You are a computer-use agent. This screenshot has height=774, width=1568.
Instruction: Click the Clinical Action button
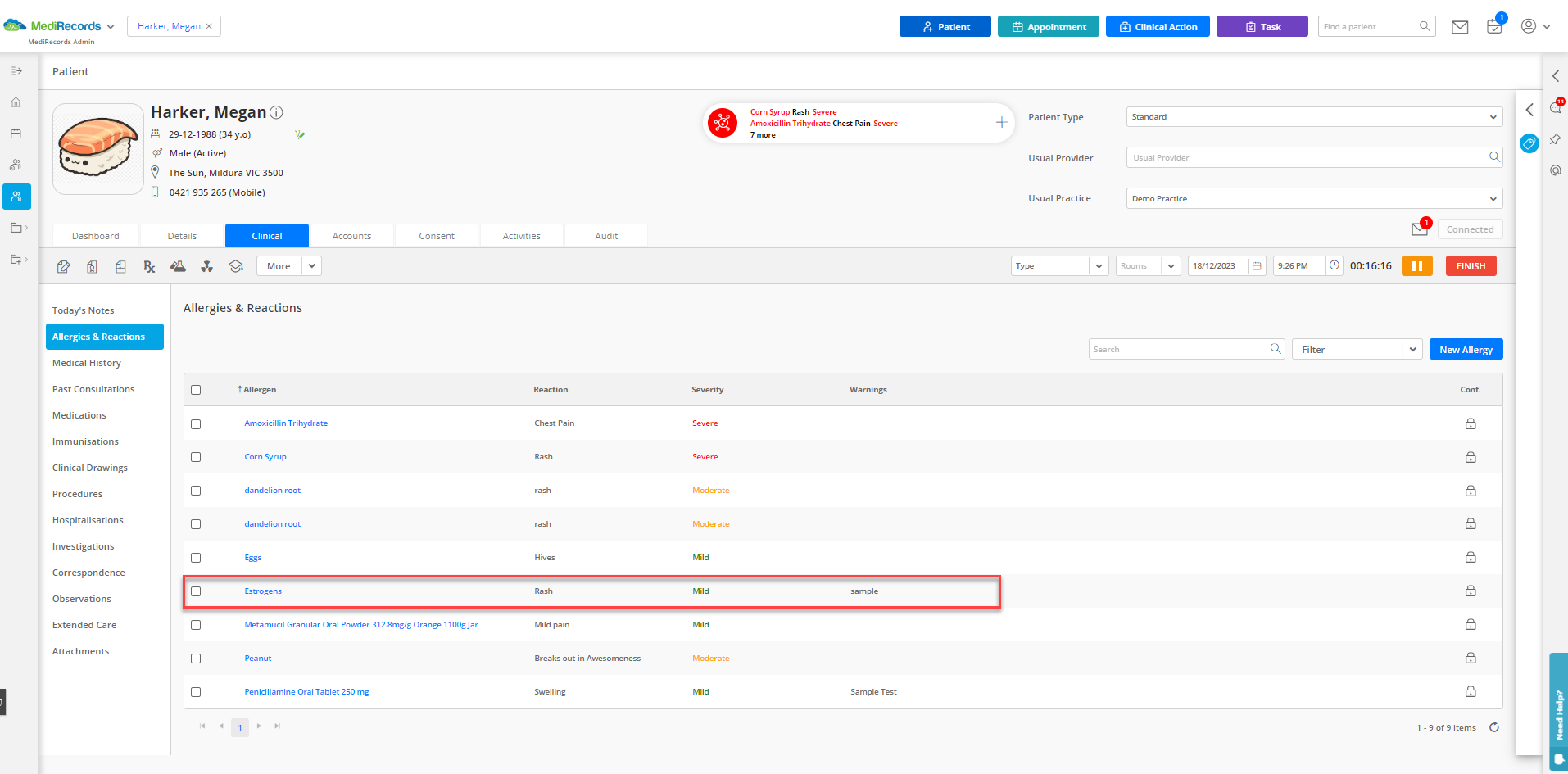(1158, 26)
